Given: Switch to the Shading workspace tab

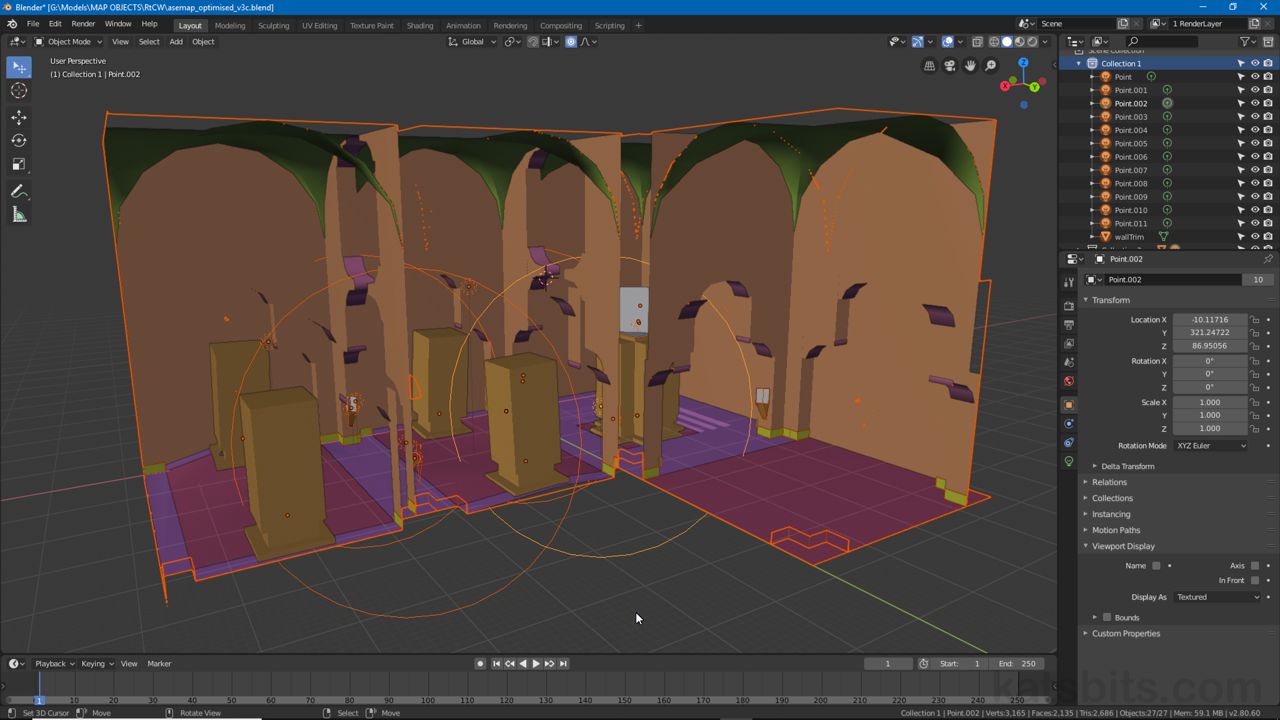Looking at the screenshot, I should click(420, 25).
